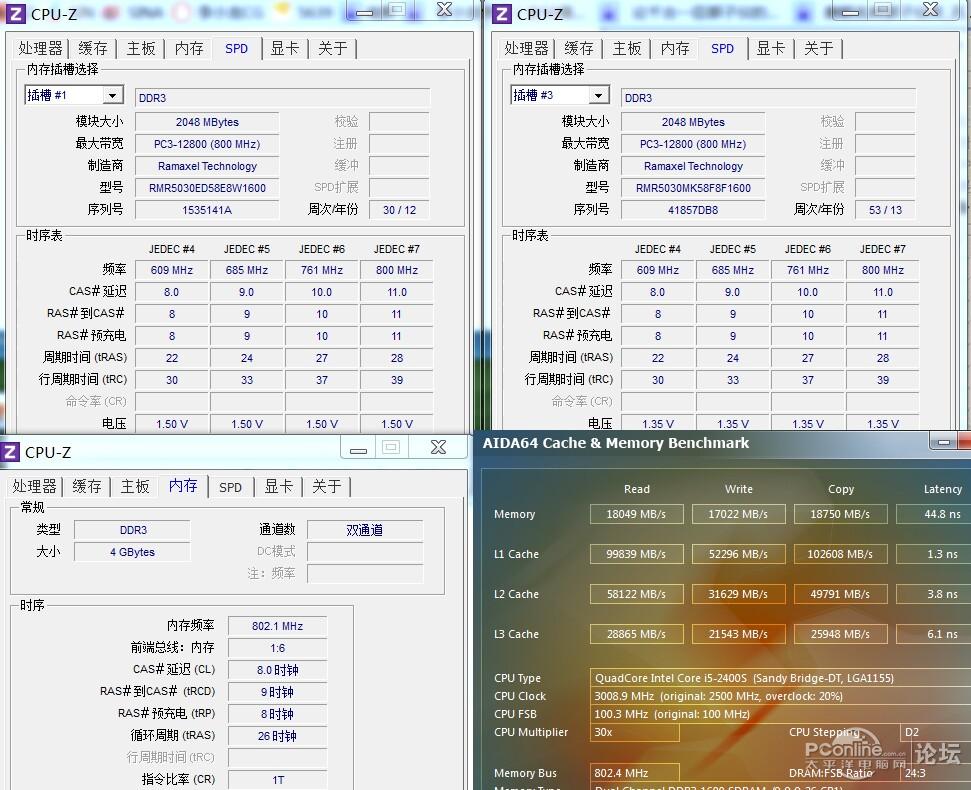Click L3 Cache Write result 21543 MB/s

(738, 634)
